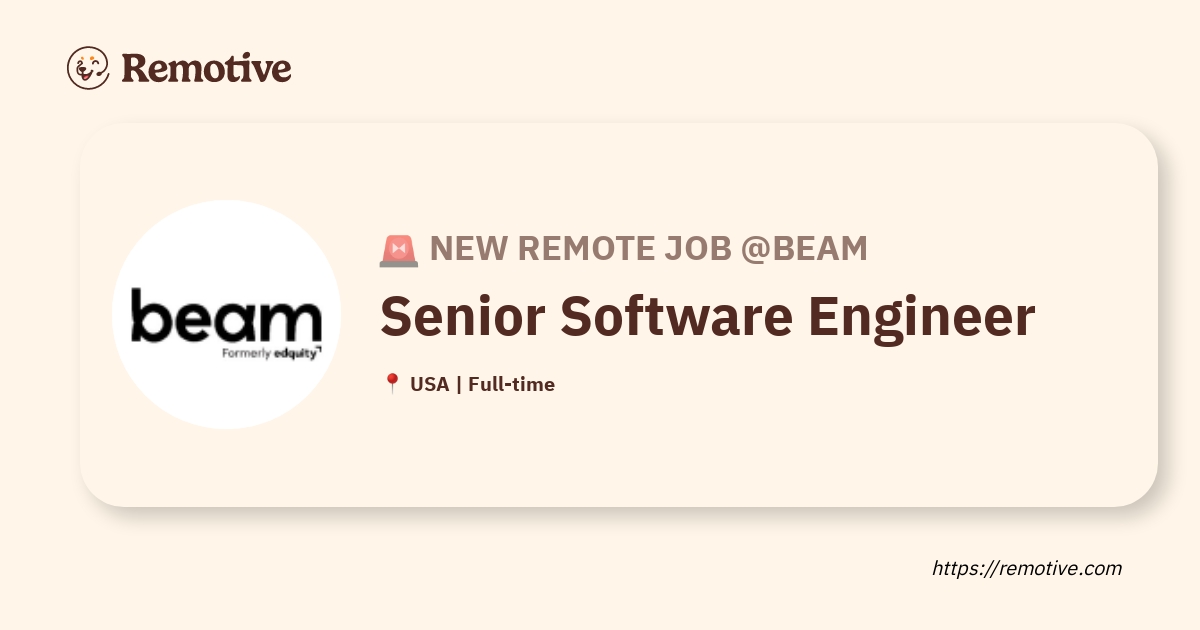
Task: Open the circular Beam company logo
Action: click(226, 314)
